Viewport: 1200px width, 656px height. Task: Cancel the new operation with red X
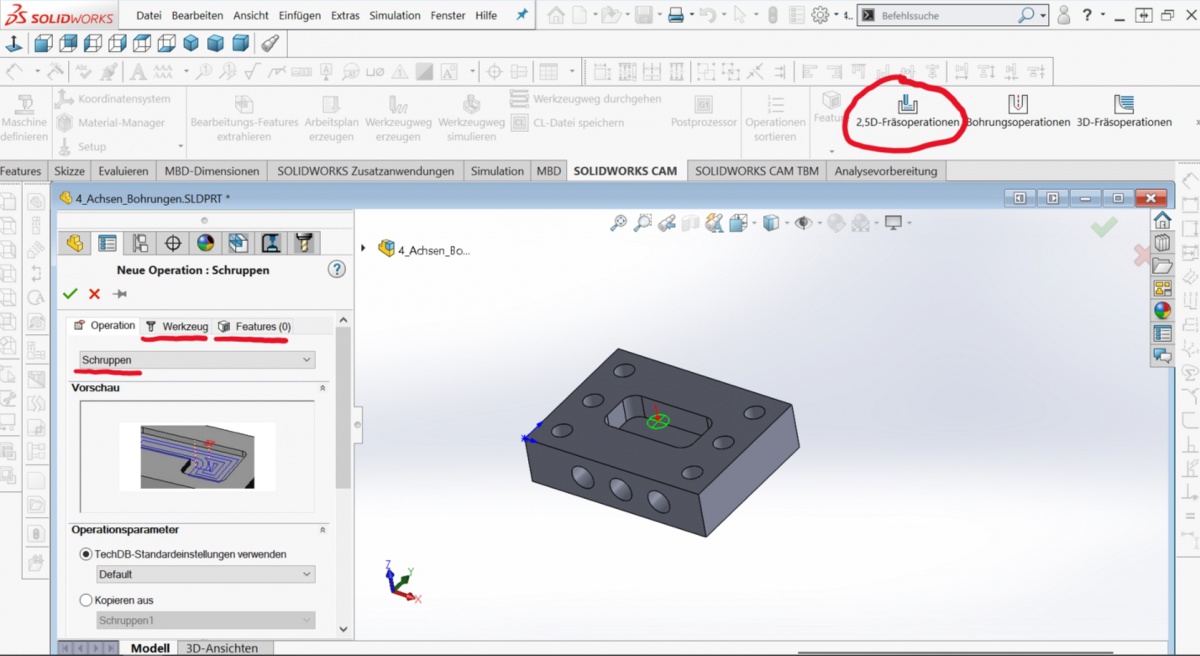tap(95, 294)
